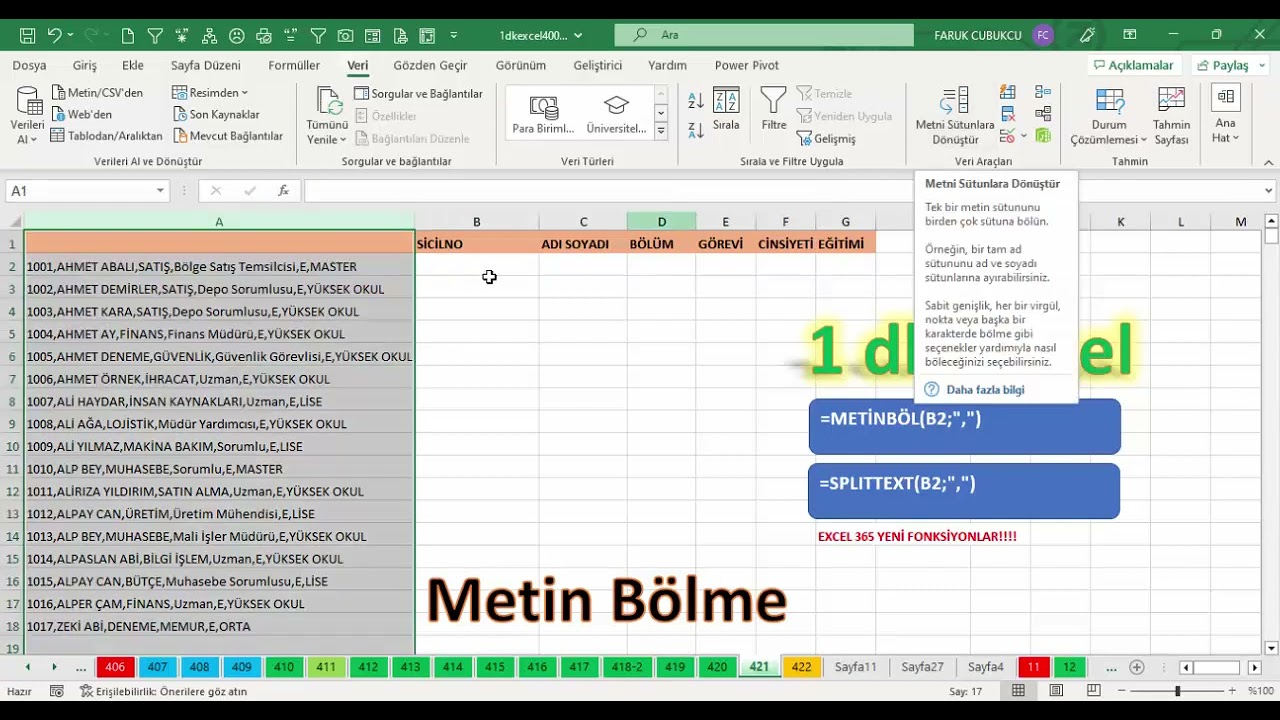This screenshot has height=720, width=1280.
Task: Toggle the Filtre funnel in the ribbon
Action: (774, 109)
